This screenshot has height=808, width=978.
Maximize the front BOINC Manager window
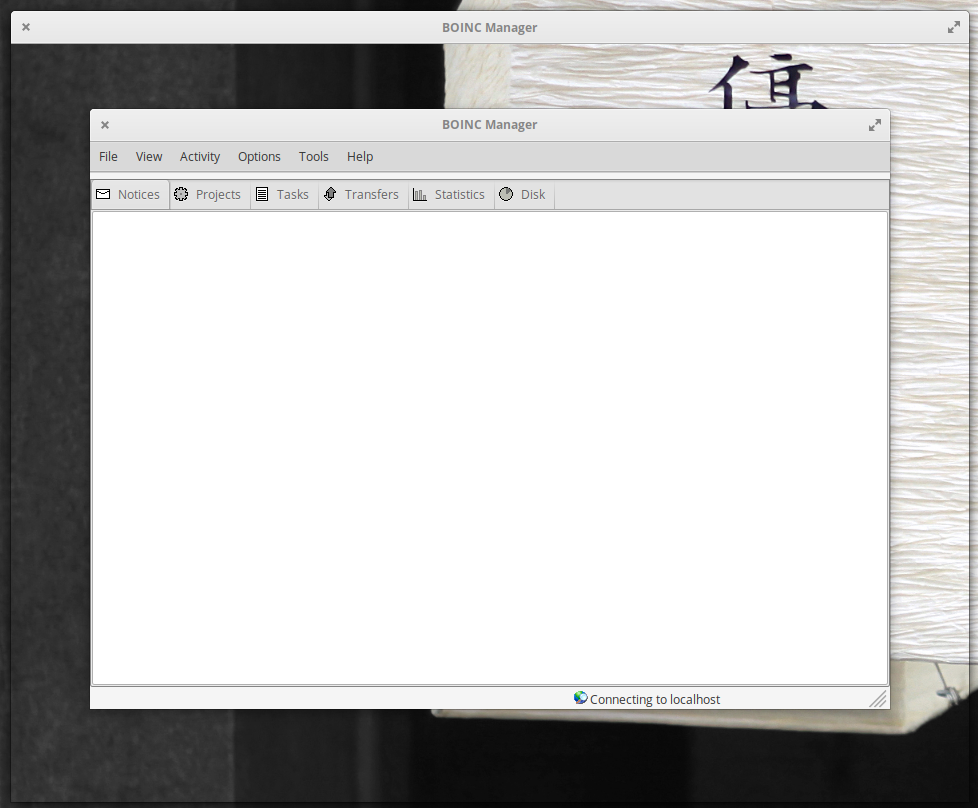click(x=874, y=125)
